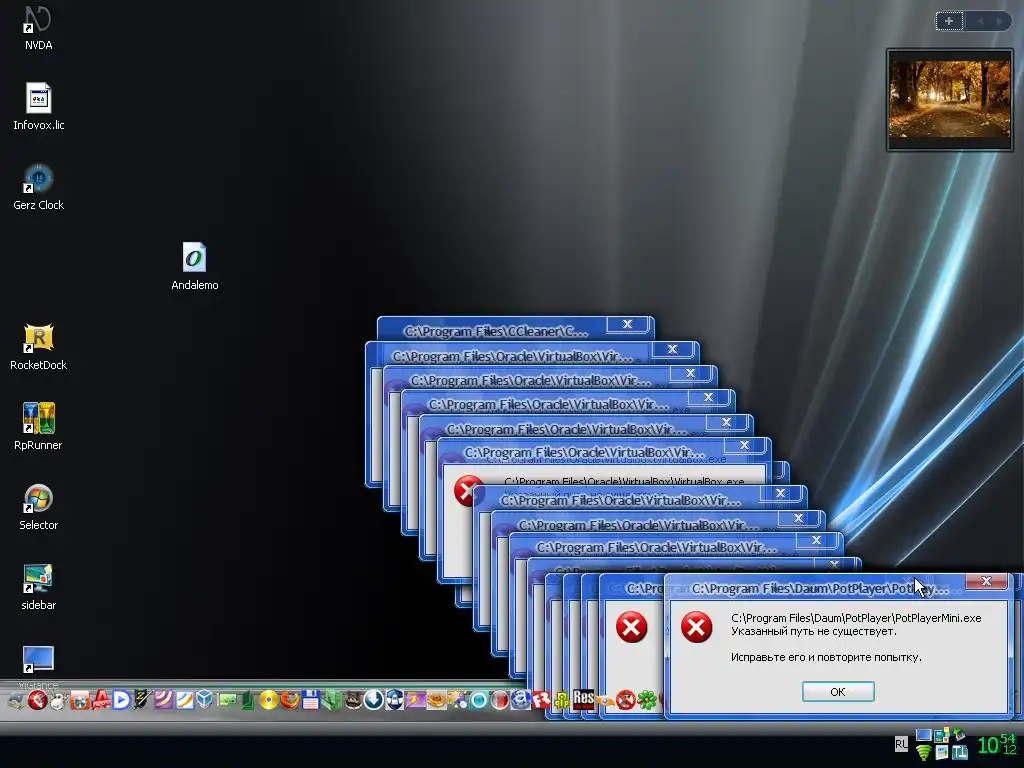
Task: Launch Firefox from the dock
Action: (290, 700)
